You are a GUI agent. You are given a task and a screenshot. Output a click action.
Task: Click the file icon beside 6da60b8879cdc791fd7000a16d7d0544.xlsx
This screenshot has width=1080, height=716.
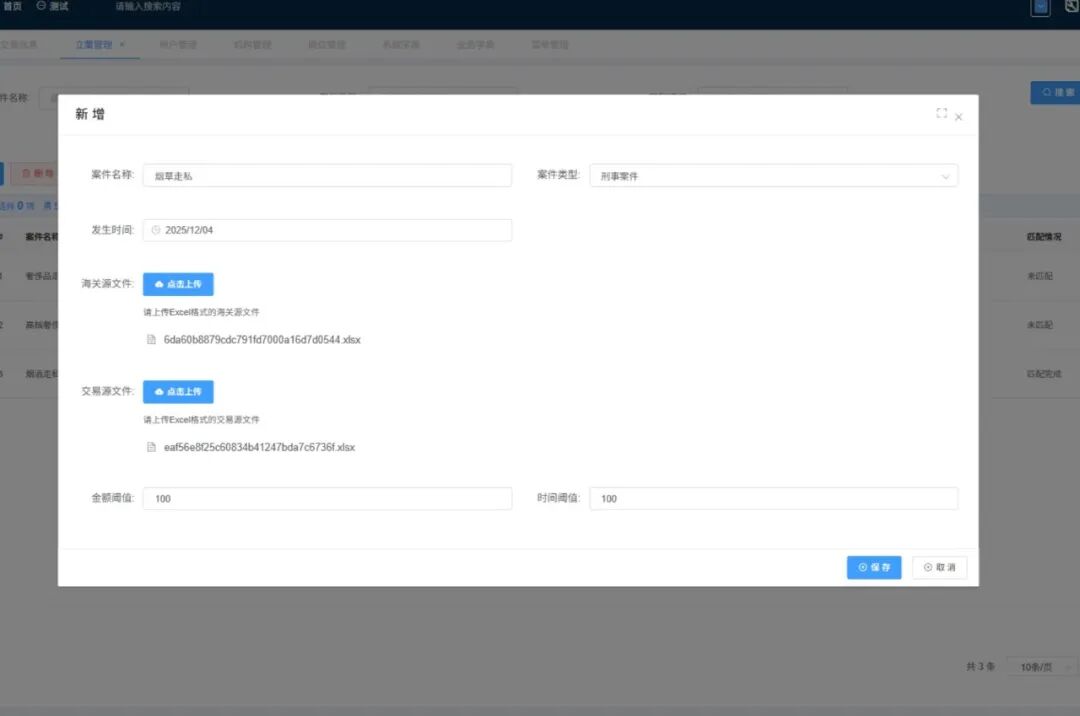pyautogui.click(x=152, y=340)
